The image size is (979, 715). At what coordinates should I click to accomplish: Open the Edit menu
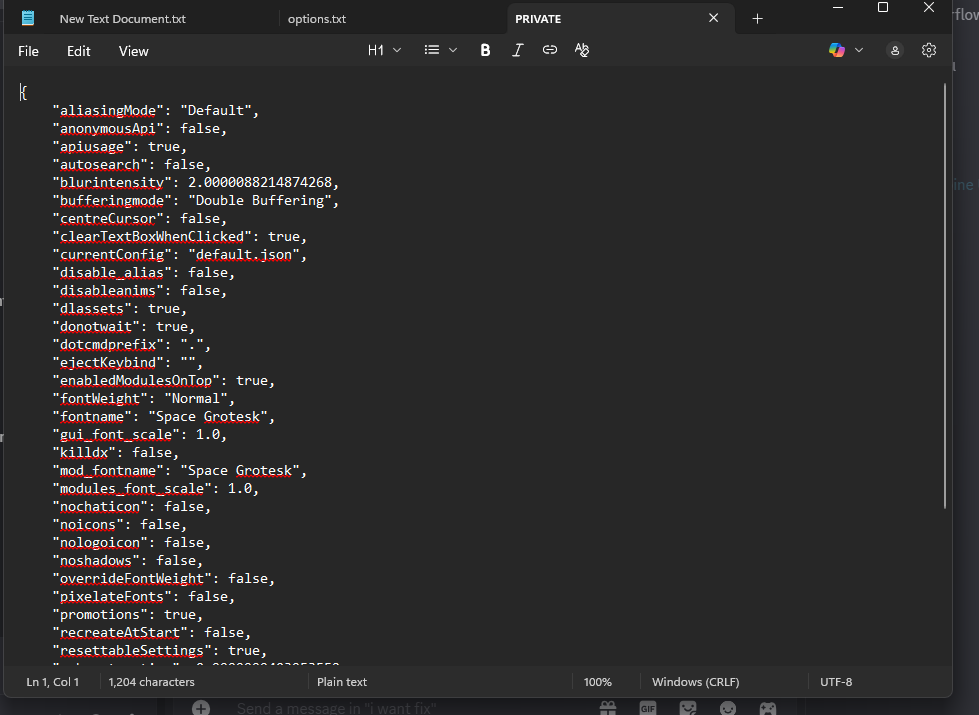pyautogui.click(x=79, y=51)
